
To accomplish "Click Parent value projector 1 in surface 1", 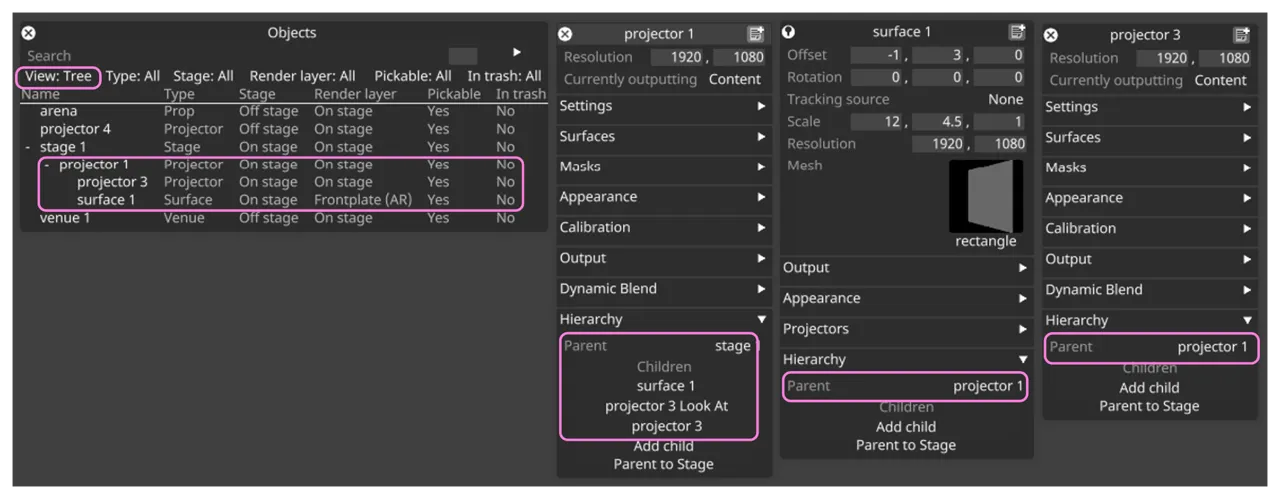I will pyautogui.click(x=988, y=386).
